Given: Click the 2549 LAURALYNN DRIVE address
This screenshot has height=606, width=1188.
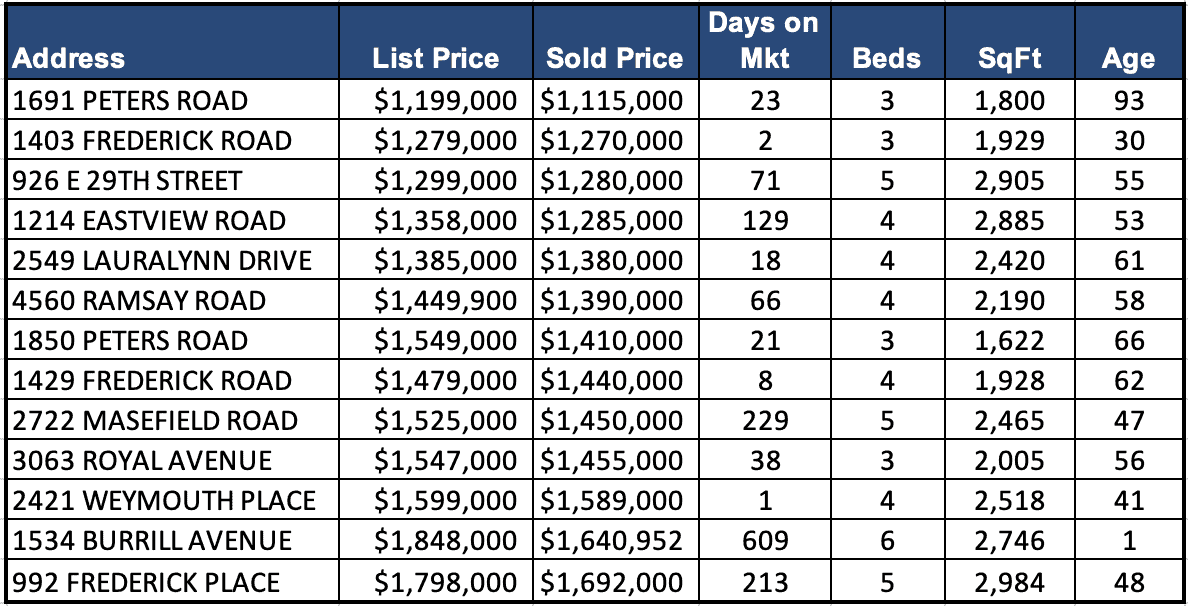Looking at the screenshot, I should [162, 261].
